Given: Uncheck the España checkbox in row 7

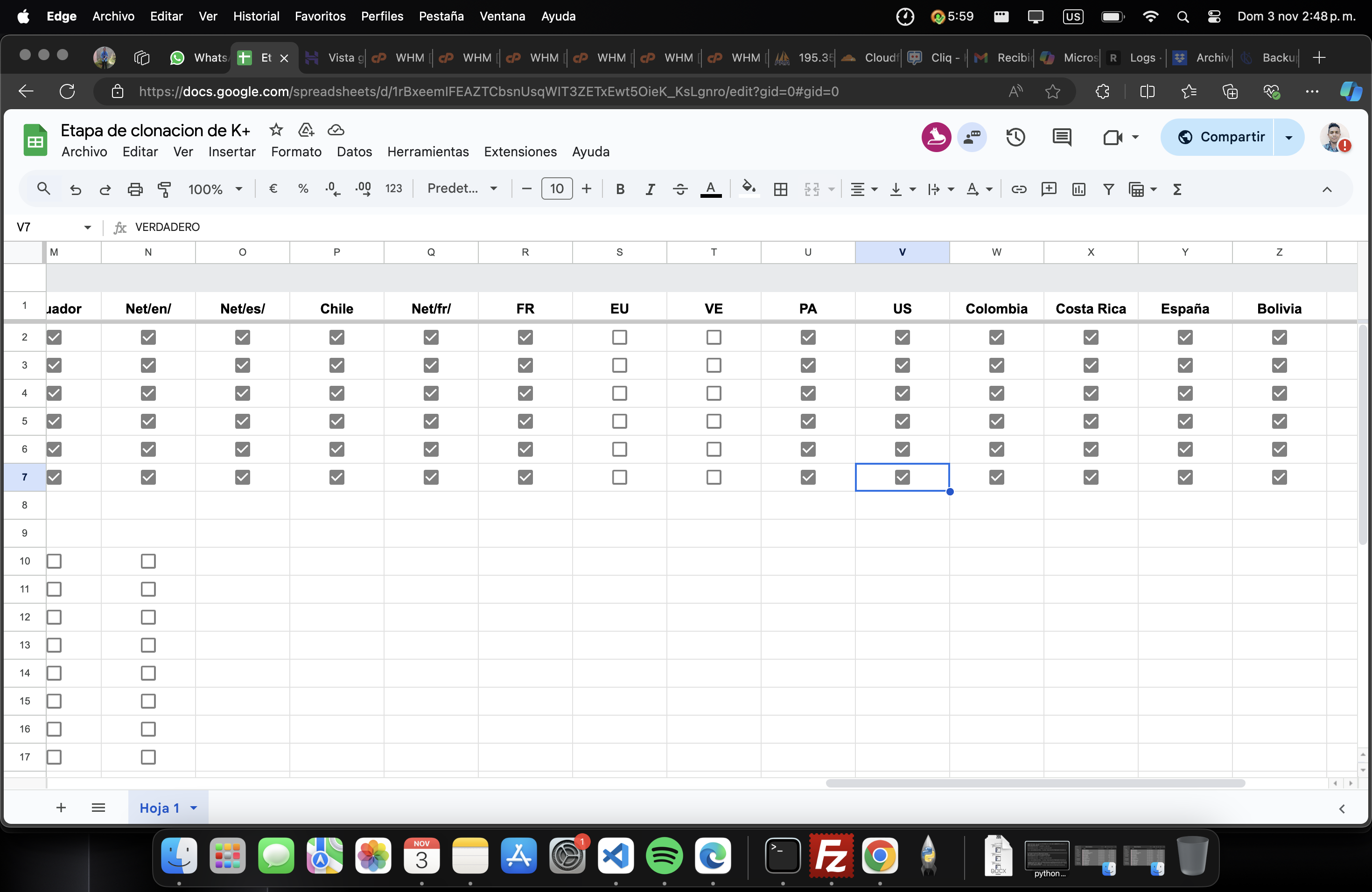Looking at the screenshot, I should (x=1185, y=477).
